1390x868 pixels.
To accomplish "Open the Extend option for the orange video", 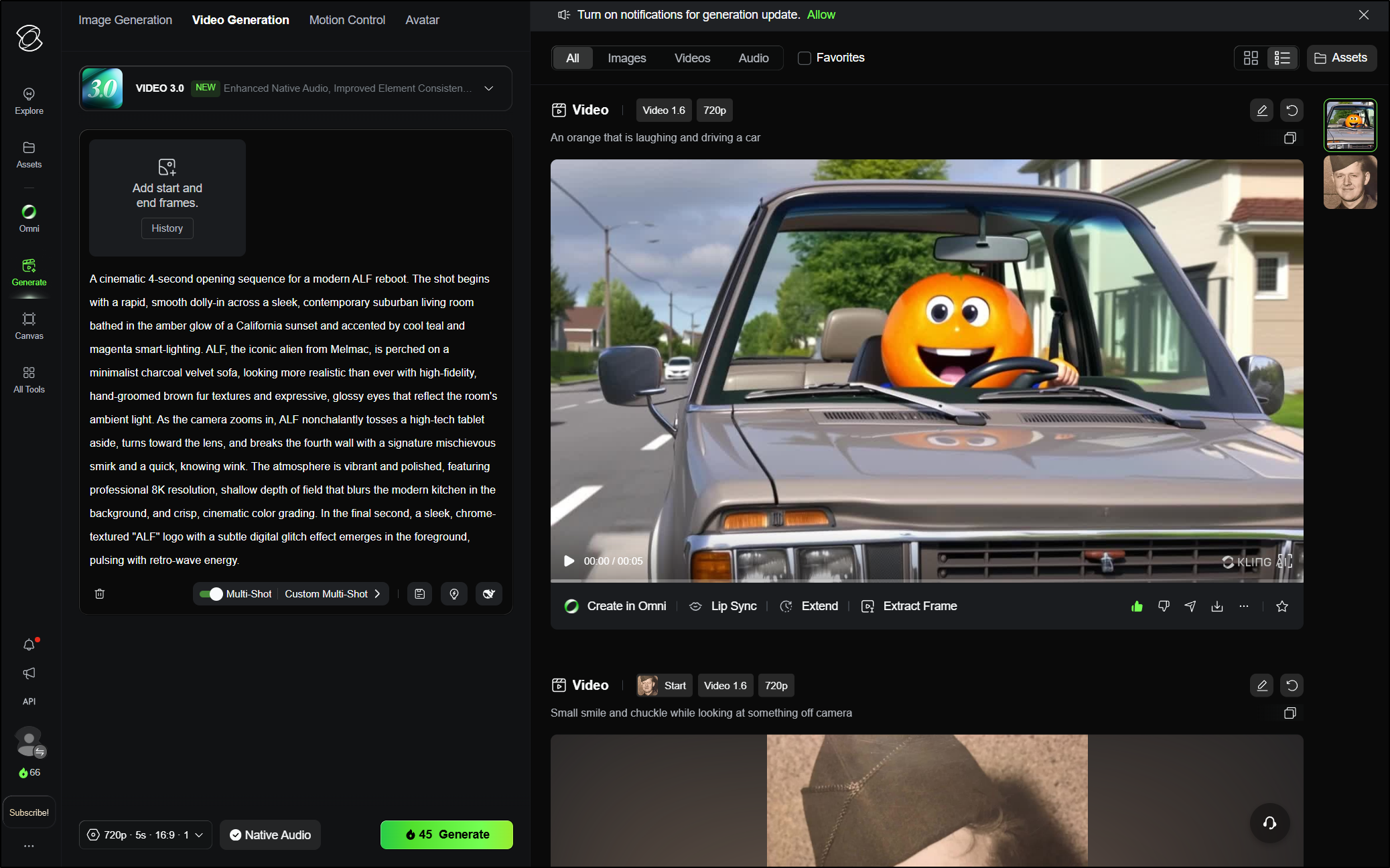I will 819,605.
